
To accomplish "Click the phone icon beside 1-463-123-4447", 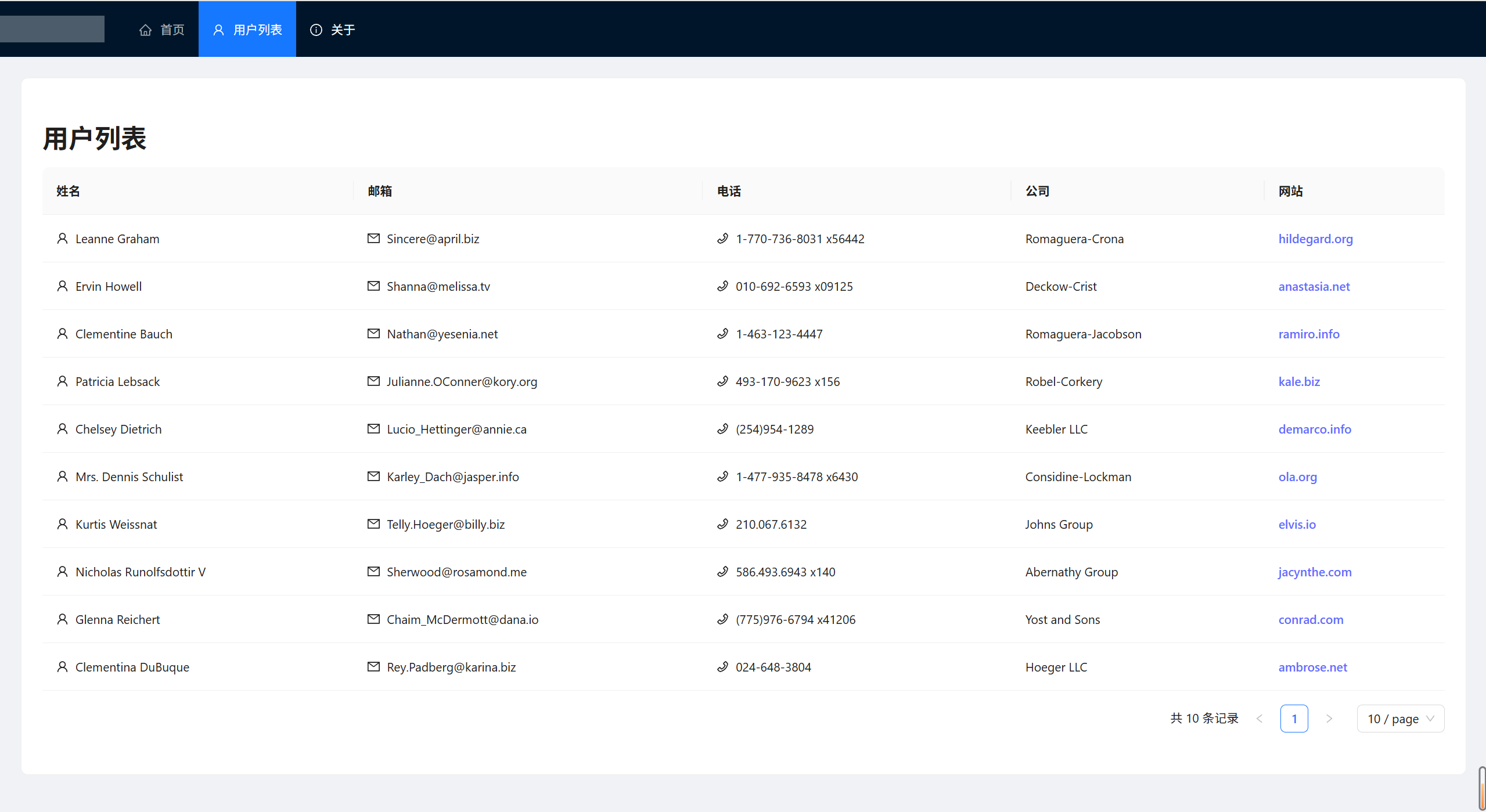I will 722,334.
